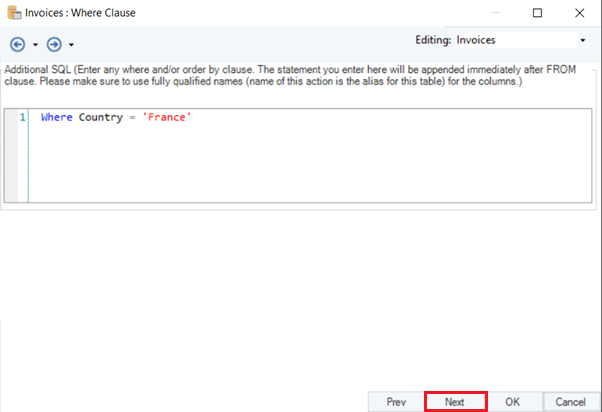Click the Invoices window title icon
Screen dimensions: 602x412
[x=14, y=13]
